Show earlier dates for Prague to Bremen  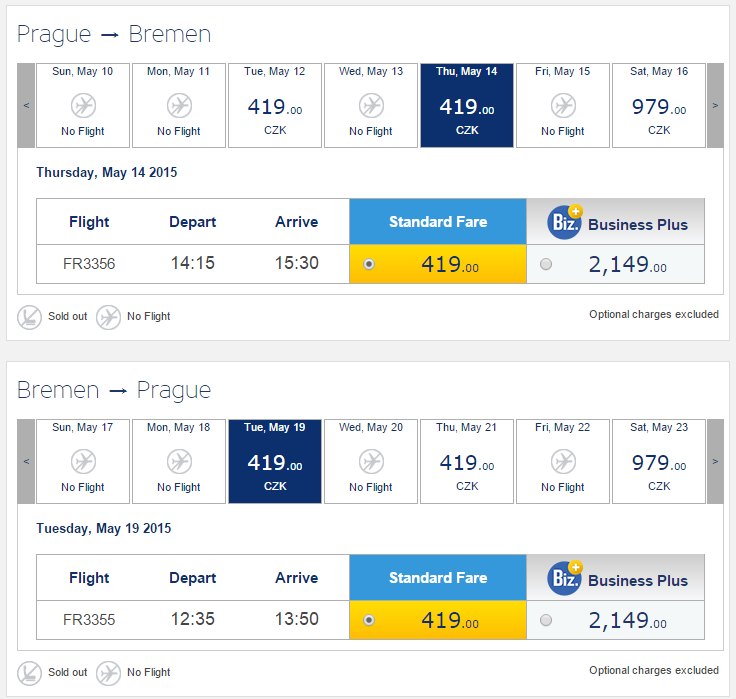click(26, 105)
